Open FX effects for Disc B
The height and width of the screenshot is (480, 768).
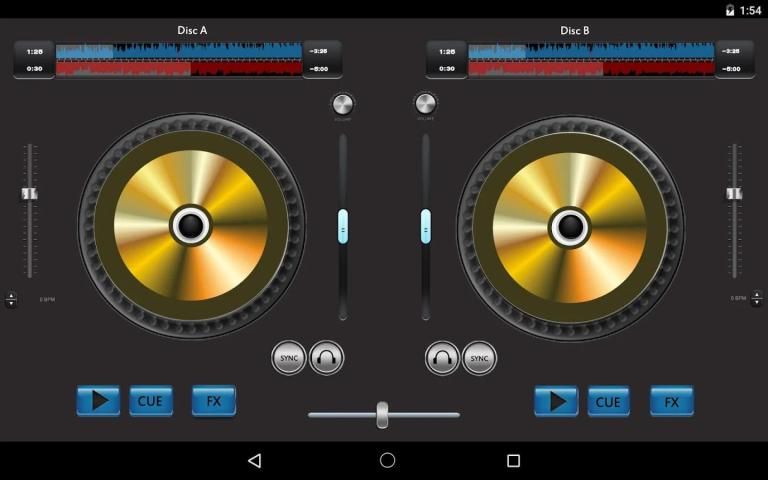pyautogui.click(x=671, y=401)
